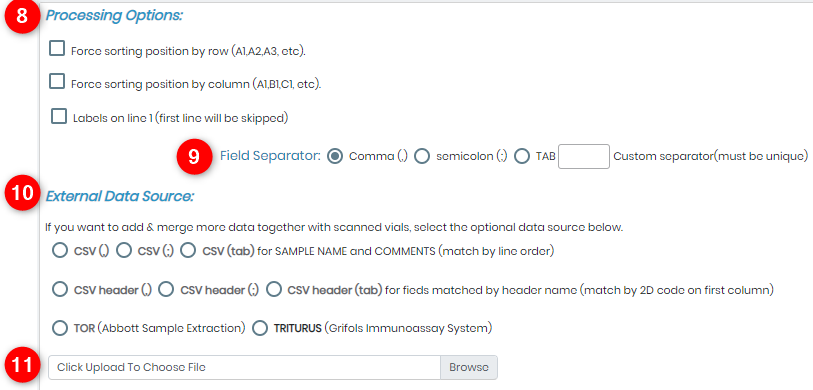Click the Browse button
Viewport: 813px width, 390px height.
click(x=469, y=367)
